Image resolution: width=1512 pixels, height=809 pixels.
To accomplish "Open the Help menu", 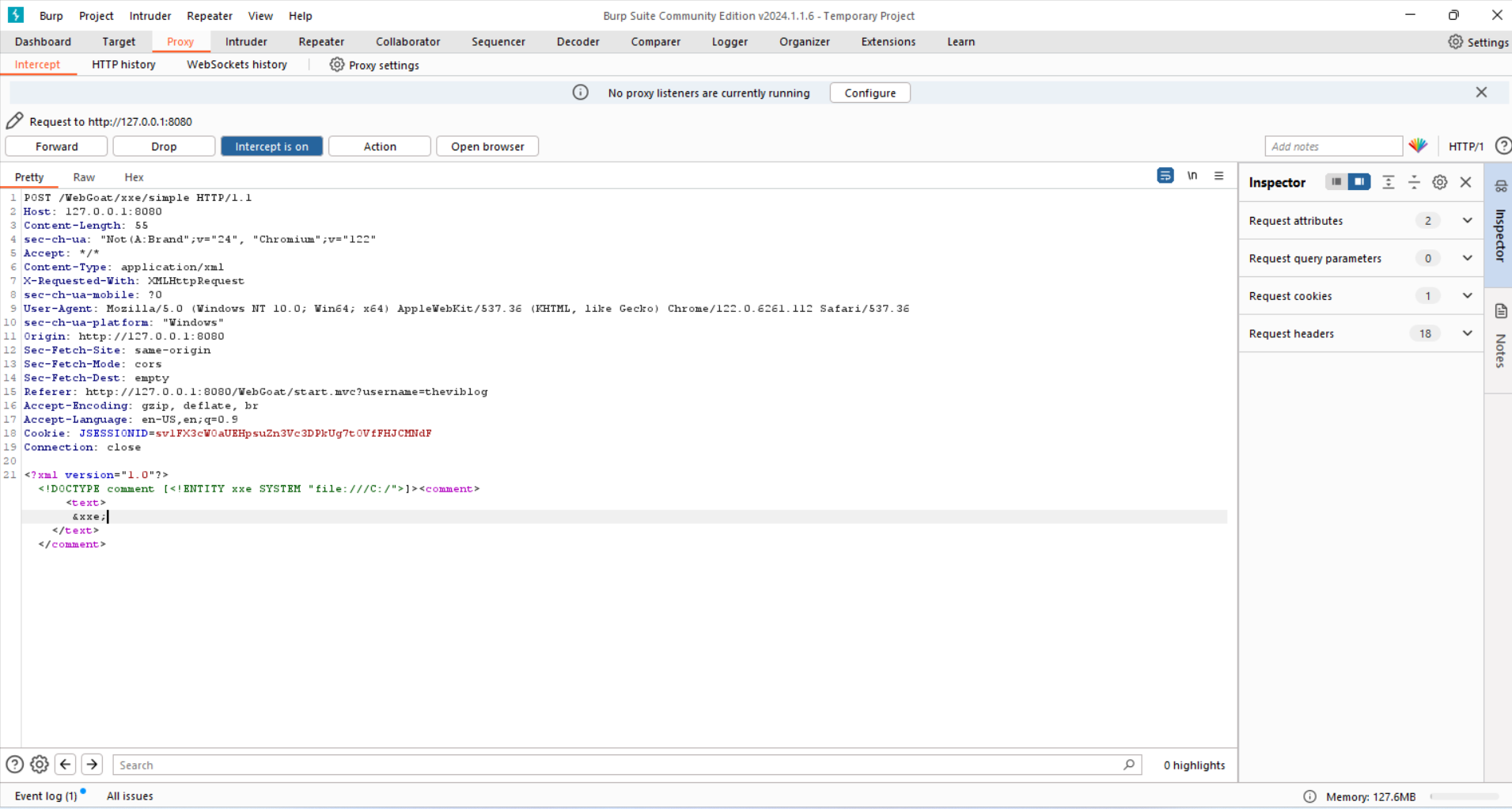I will [301, 16].
